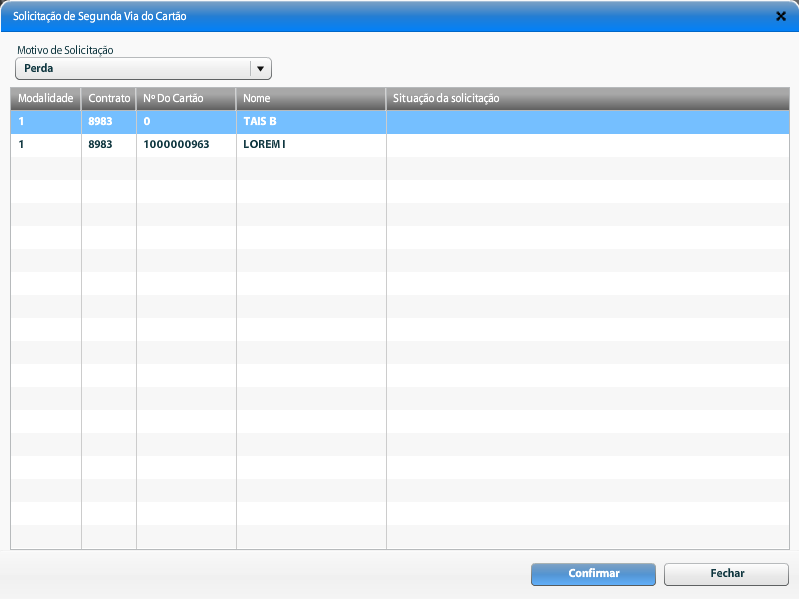This screenshot has height=599, width=799.
Task: Click the Motivo de Solicitação label
Action: click(x=65, y=50)
